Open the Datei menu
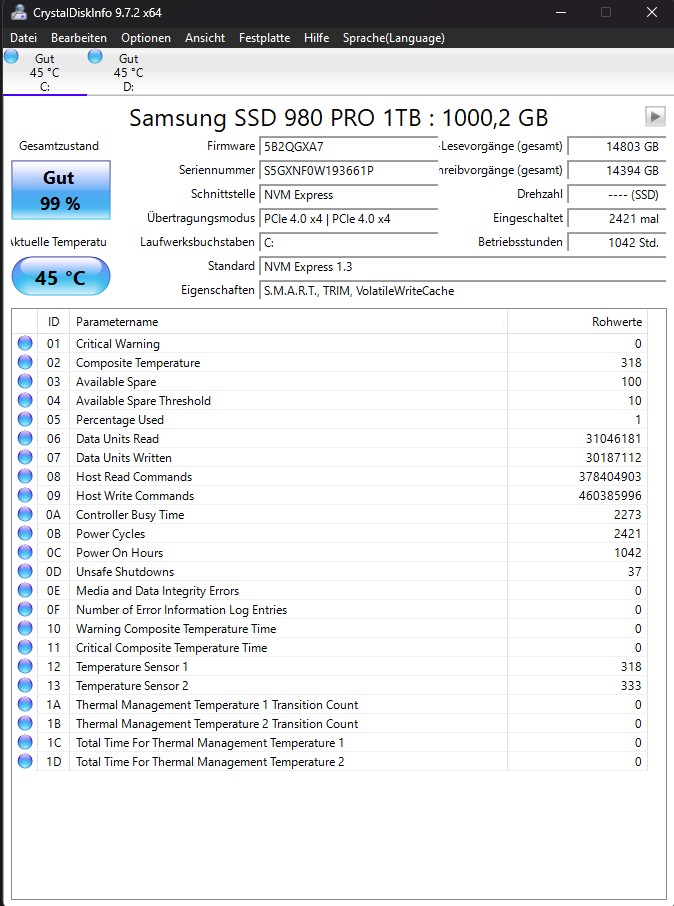The height and width of the screenshot is (906, 674). pos(23,38)
